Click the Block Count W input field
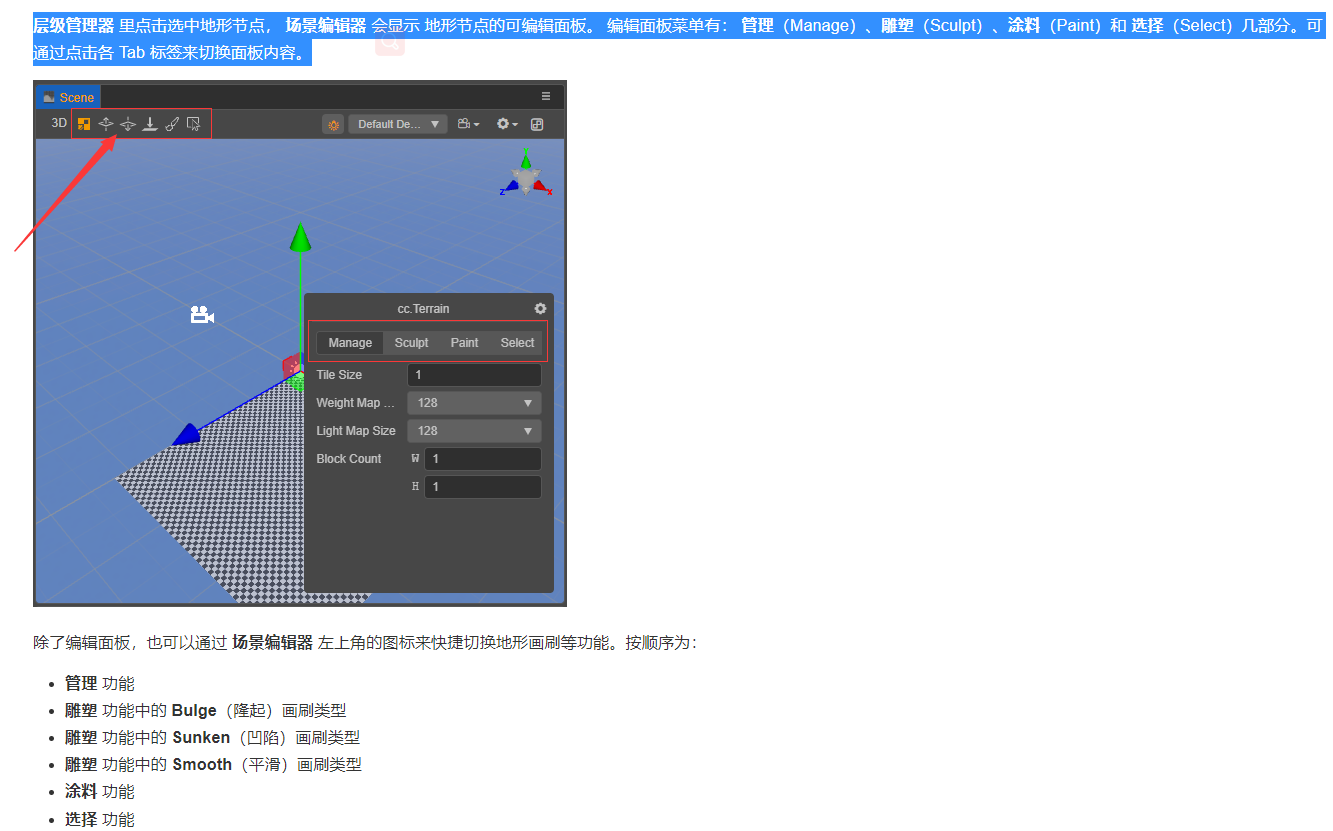The image size is (1333, 831). coord(482,459)
